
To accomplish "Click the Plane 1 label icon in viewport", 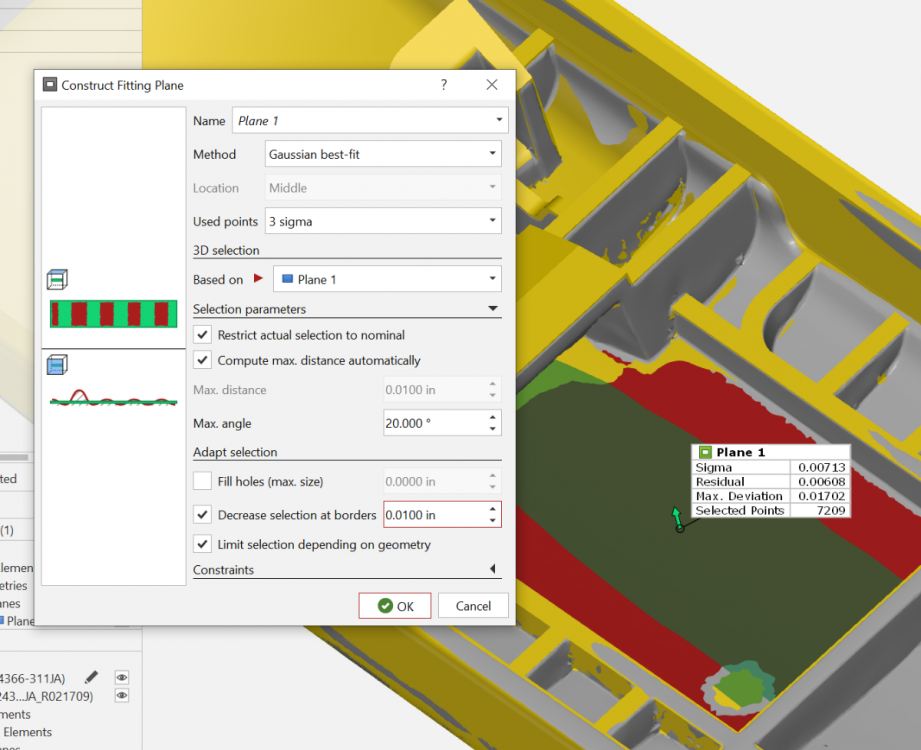I will pyautogui.click(x=705, y=452).
